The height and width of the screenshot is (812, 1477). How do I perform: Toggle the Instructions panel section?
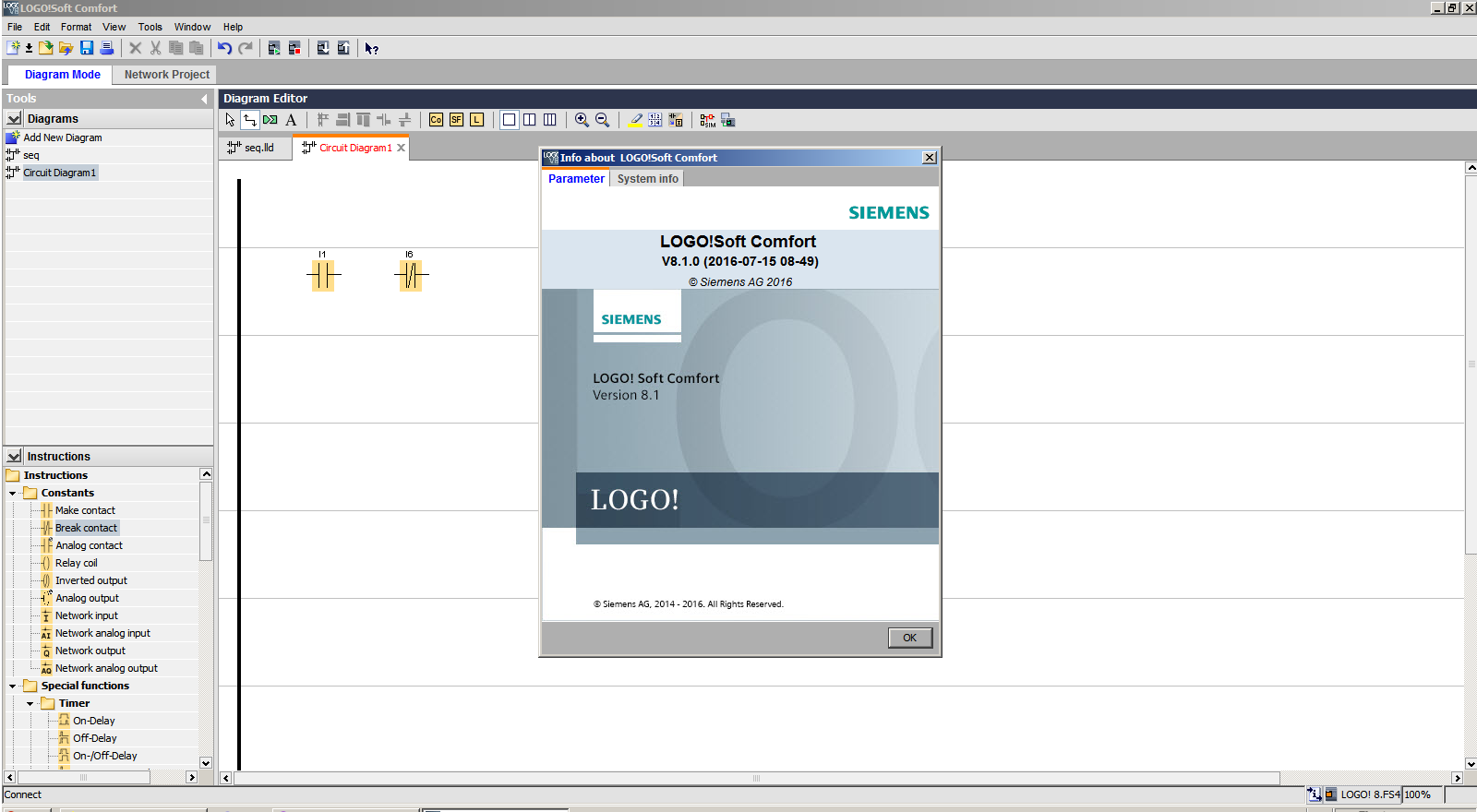[x=14, y=456]
